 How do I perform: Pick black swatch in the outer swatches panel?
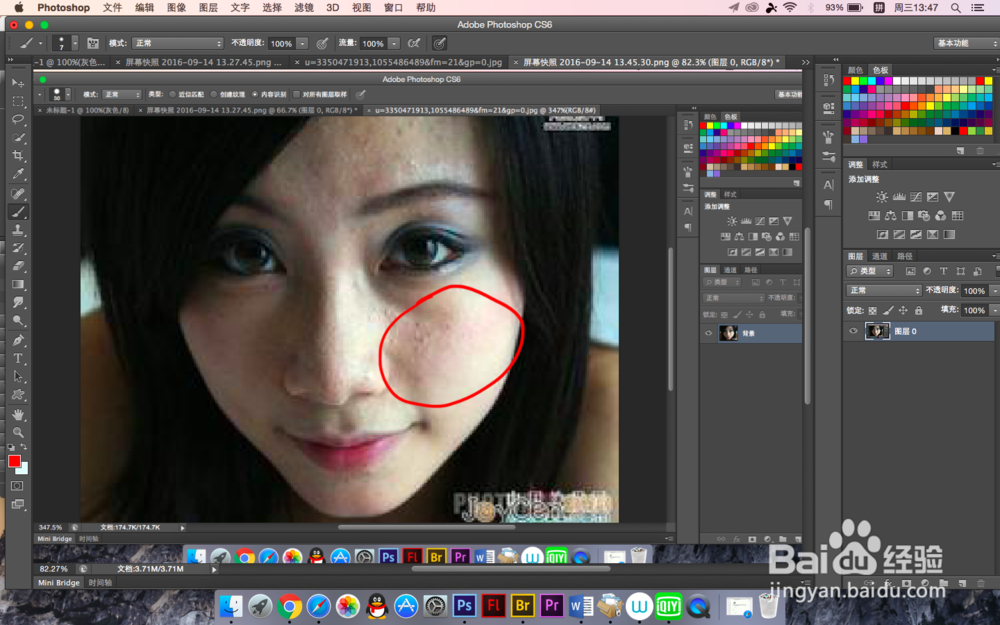click(955, 131)
